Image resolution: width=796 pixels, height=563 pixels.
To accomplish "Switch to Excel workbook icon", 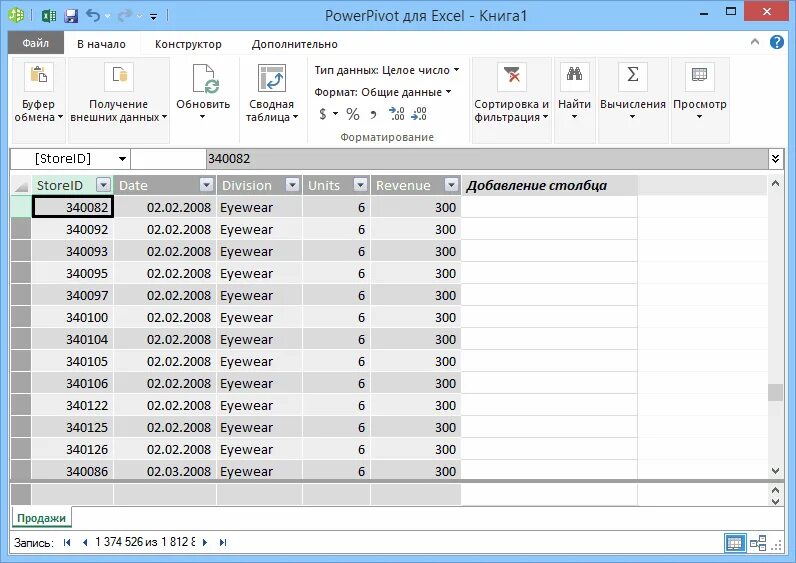I will tap(49, 16).
